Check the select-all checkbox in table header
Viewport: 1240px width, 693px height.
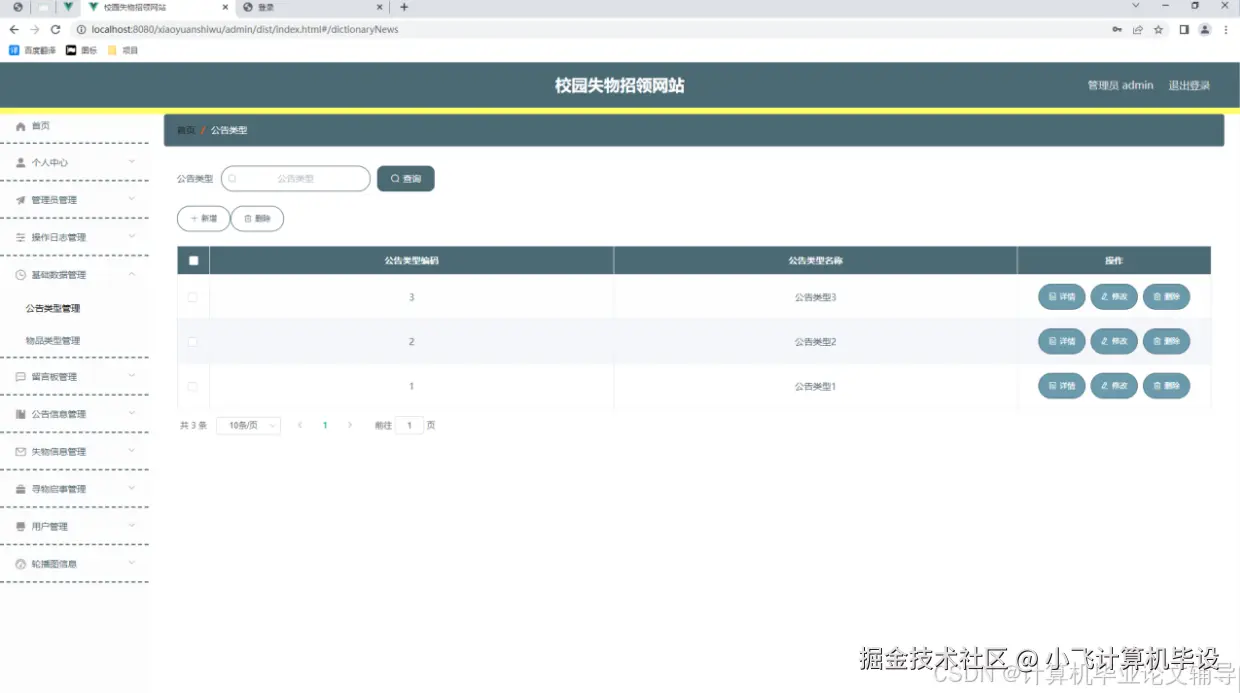(193, 260)
